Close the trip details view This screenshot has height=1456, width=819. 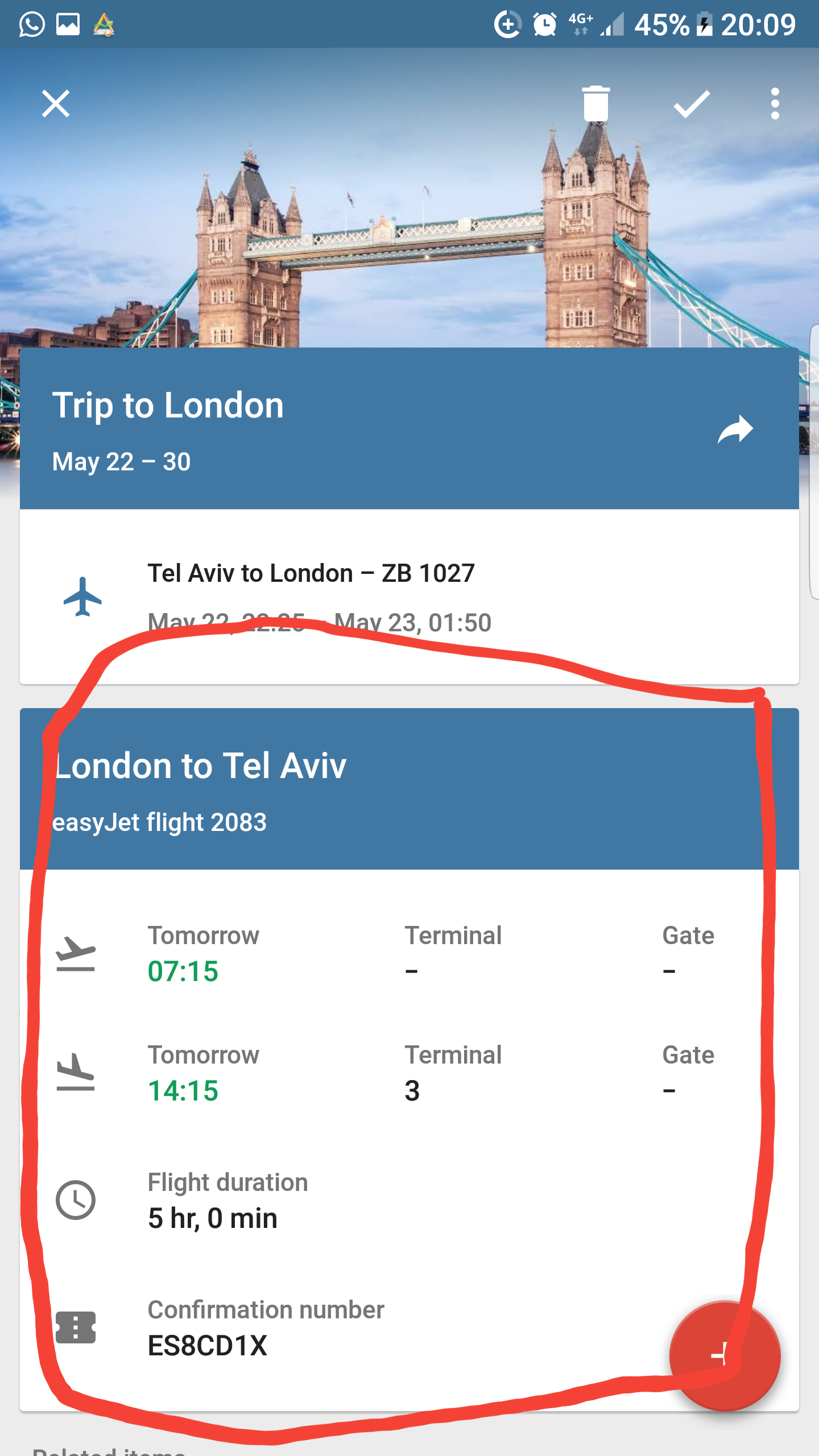[56, 104]
